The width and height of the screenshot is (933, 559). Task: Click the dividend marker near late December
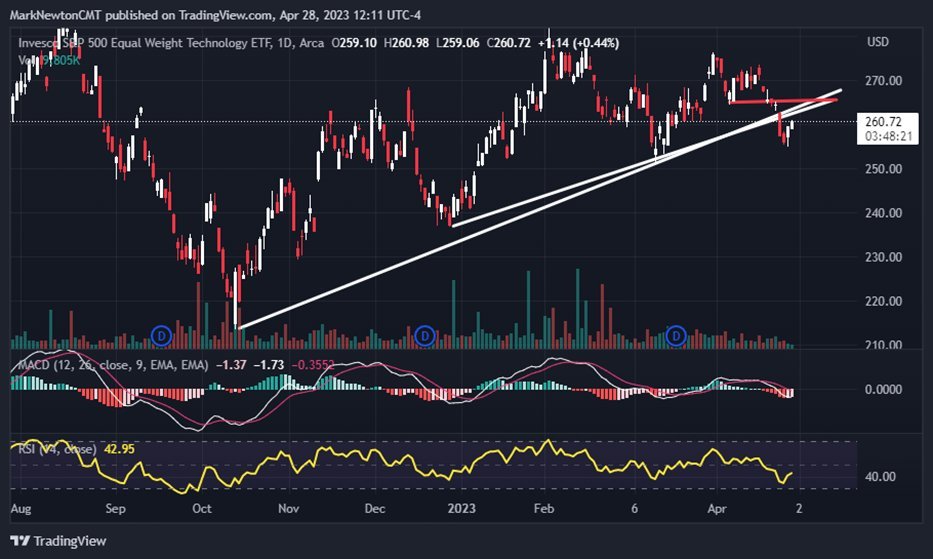pyautogui.click(x=424, y=336)
